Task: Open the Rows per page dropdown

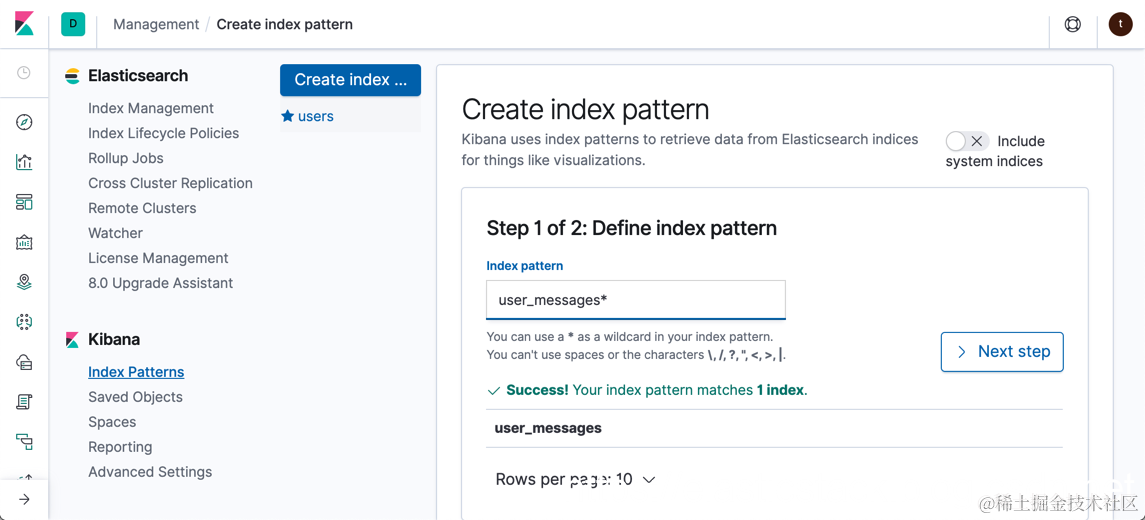Action: tap(575, 480)
